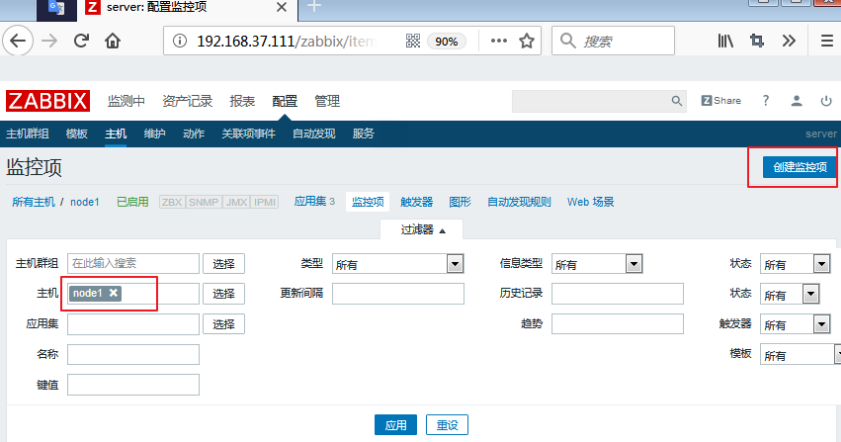841x442 pixels.
Task: Go to 自动发现 submenu
Action: click(314, 134)
